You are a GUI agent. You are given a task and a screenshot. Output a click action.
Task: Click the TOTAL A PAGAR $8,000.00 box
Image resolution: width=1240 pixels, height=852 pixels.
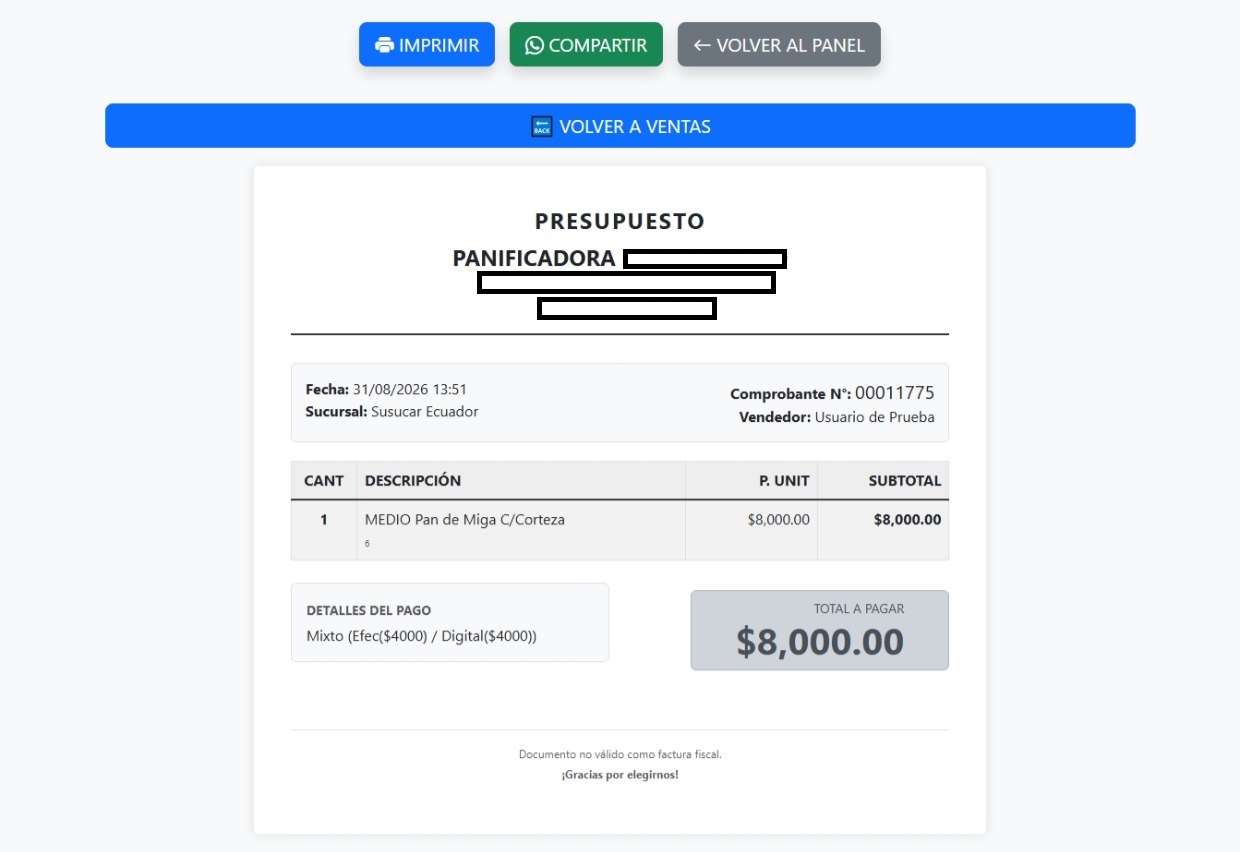pyautogui.click(x=820, y=630)
